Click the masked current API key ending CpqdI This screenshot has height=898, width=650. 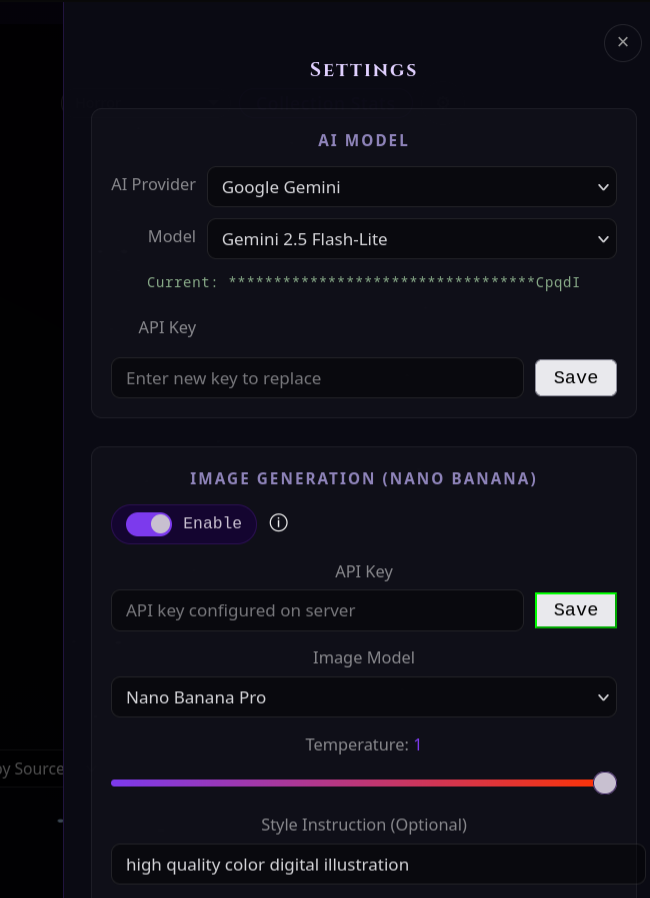(404, 282)
